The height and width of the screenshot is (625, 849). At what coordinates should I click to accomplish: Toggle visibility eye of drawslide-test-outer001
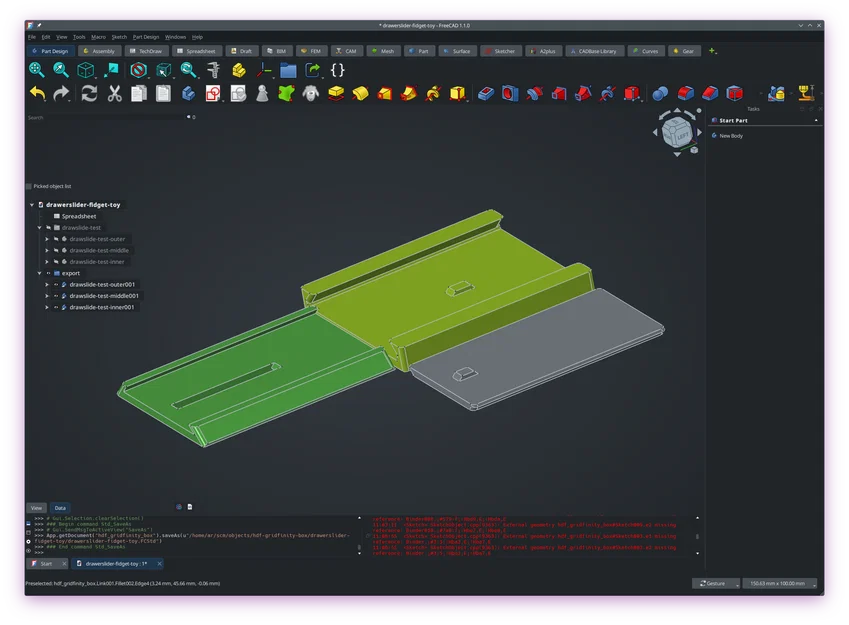(56, 284)
